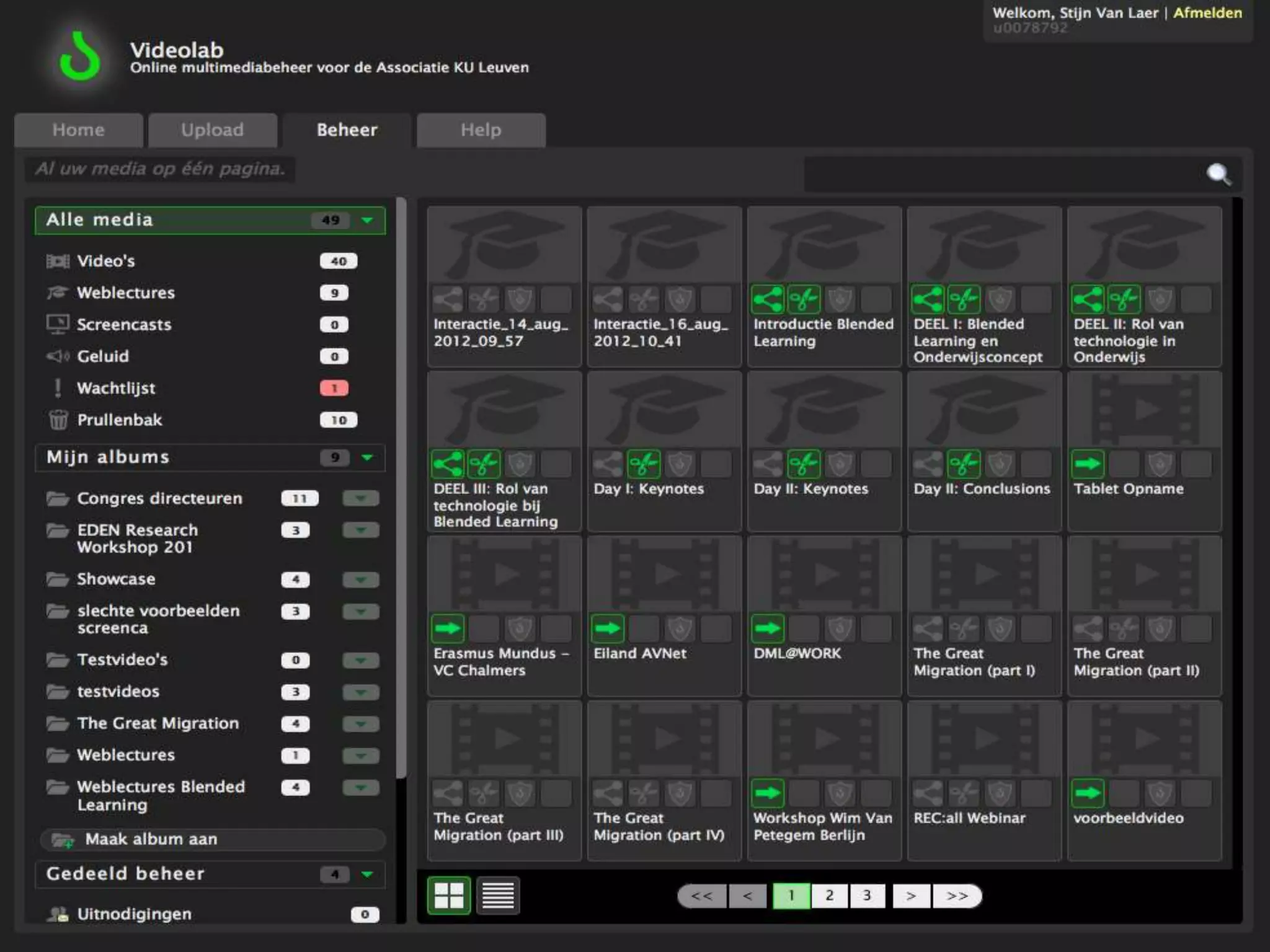Click the Videolab green logo
This screenshot has height=952, width=1270.
(x=80, y=57)
